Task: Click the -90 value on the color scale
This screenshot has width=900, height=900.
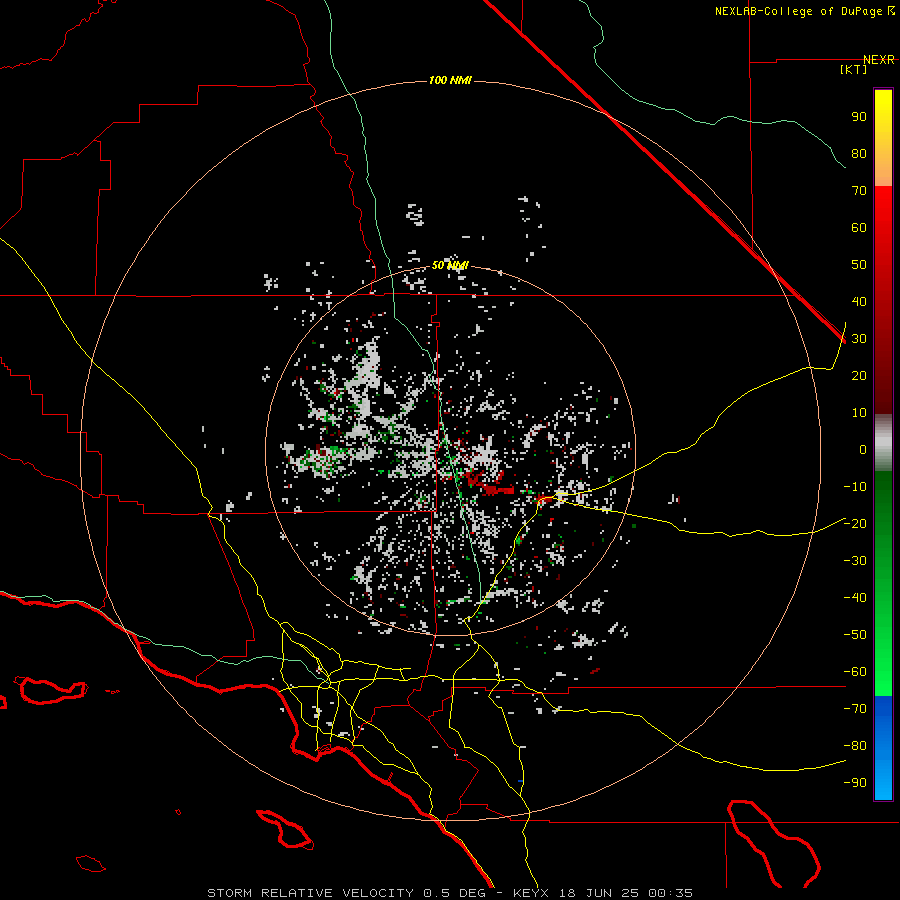Action: [855, 783]
